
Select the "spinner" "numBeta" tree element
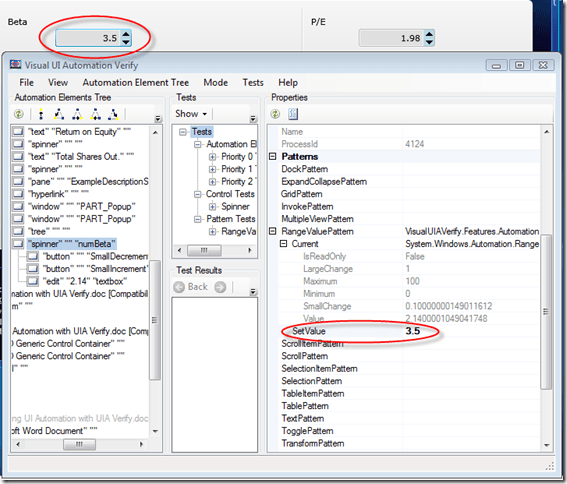click(72, 244)
